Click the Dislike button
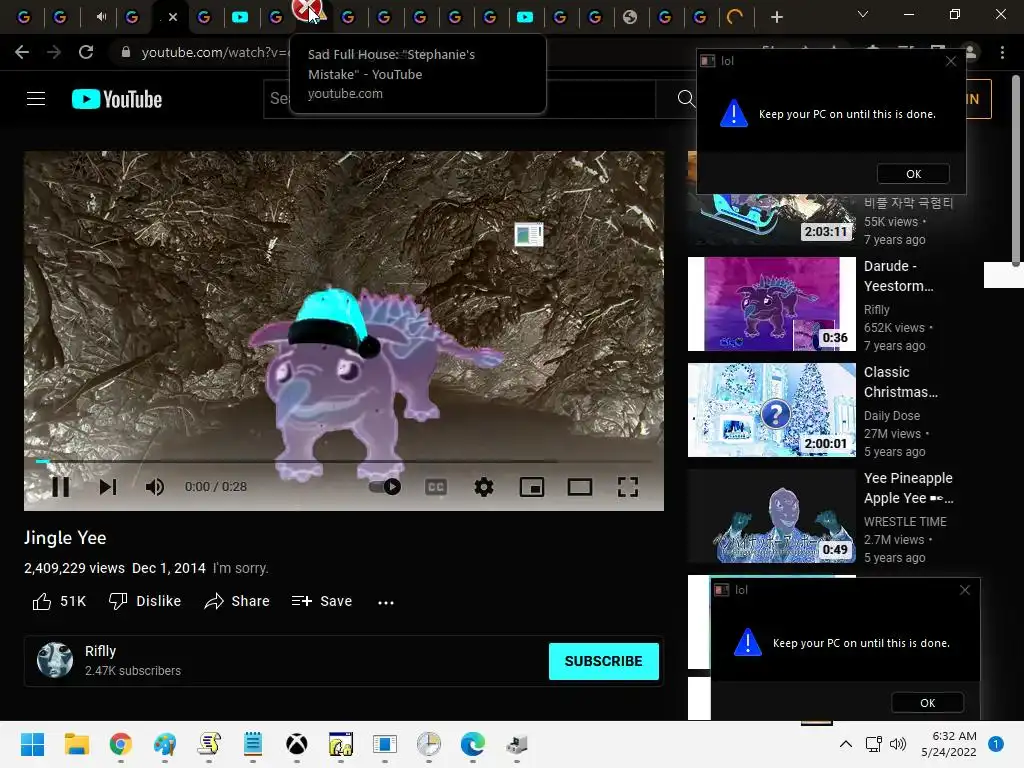 tap(145, 601)
